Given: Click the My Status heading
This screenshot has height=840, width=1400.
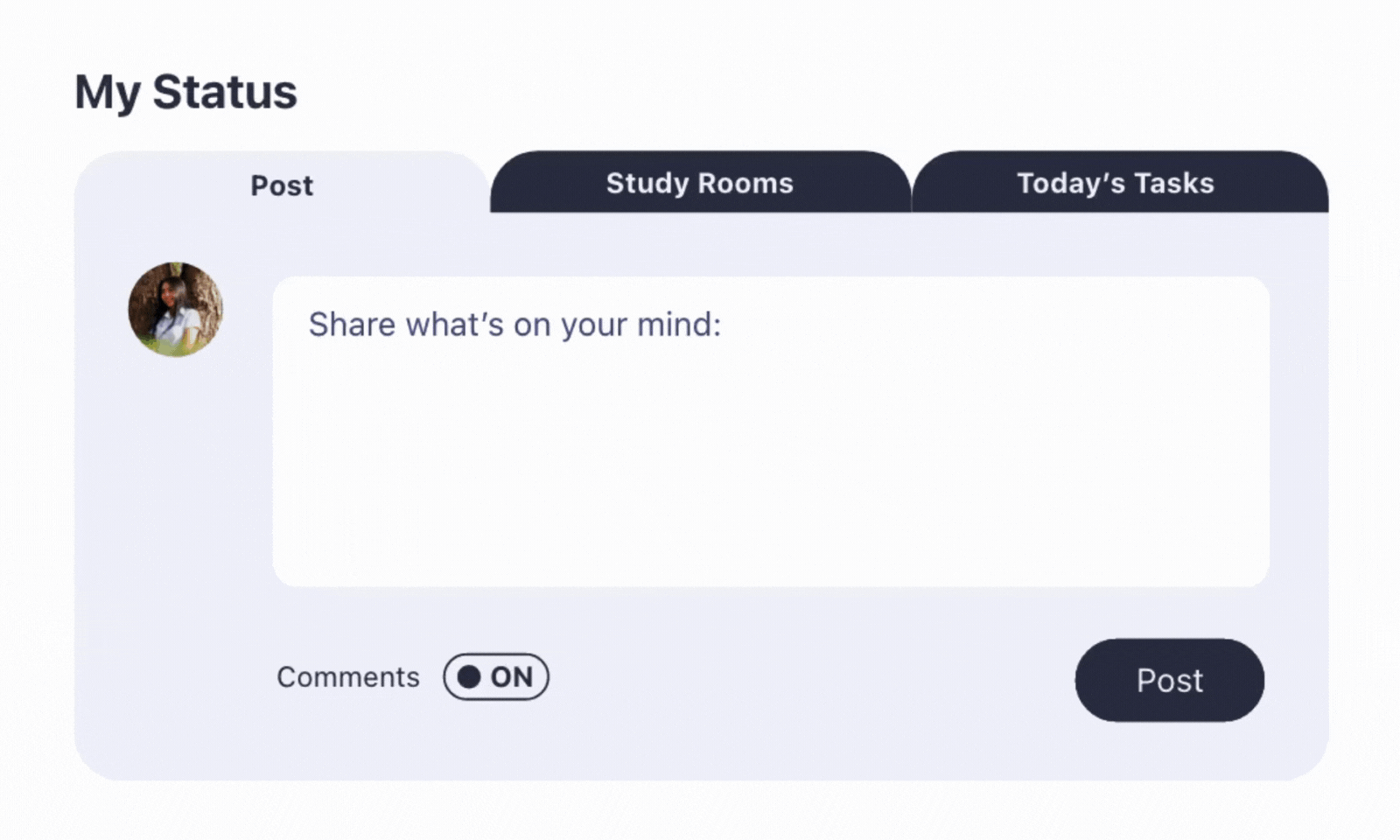Looking at the screenshot, I should (x=185, y=92).
